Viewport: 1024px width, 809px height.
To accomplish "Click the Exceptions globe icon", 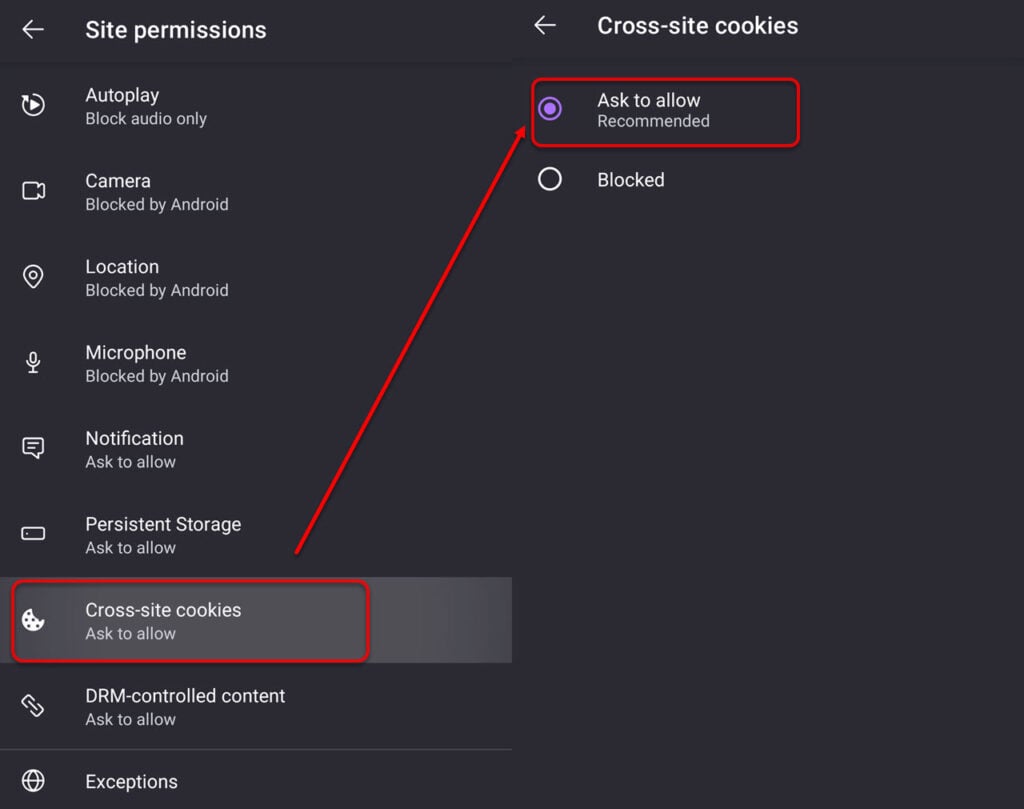I will 33,780.
